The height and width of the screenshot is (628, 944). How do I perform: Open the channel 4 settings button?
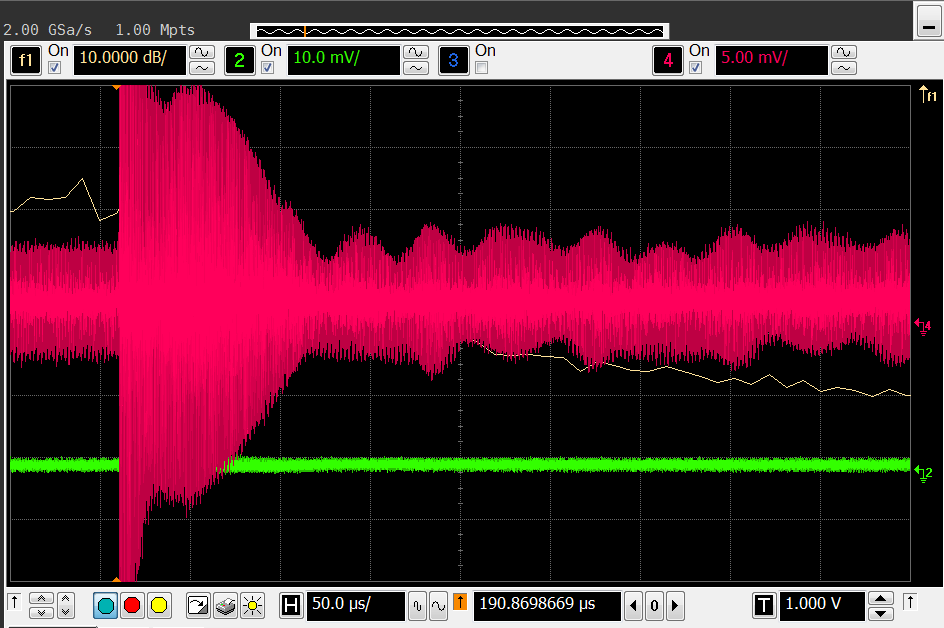[667, 61]
